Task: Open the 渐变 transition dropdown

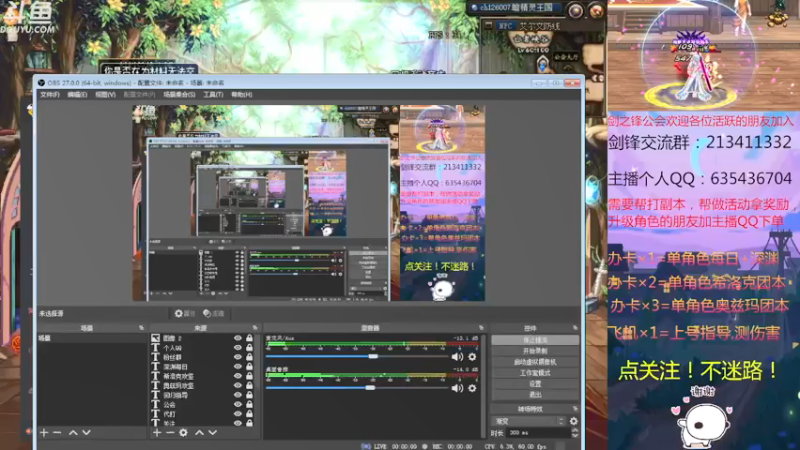Action: pyautogui.click(x=529, y=421)
